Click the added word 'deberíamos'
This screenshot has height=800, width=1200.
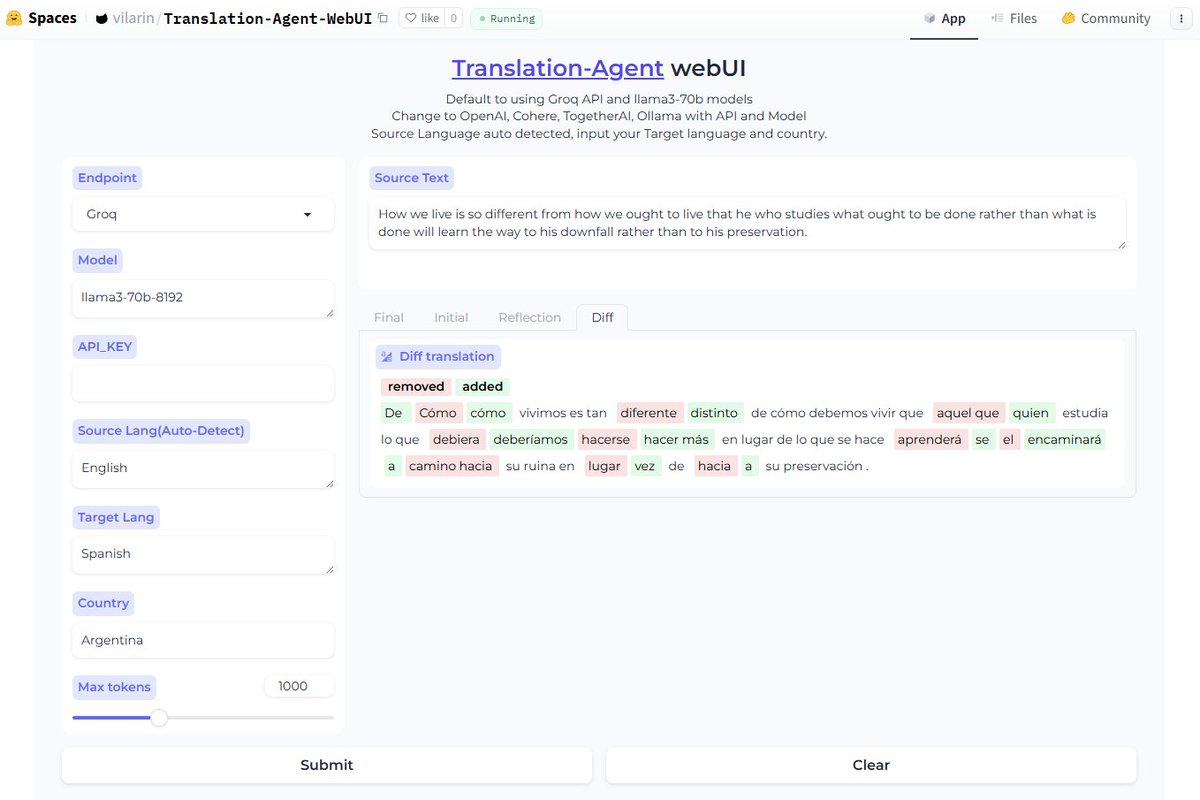click(531, 439)
